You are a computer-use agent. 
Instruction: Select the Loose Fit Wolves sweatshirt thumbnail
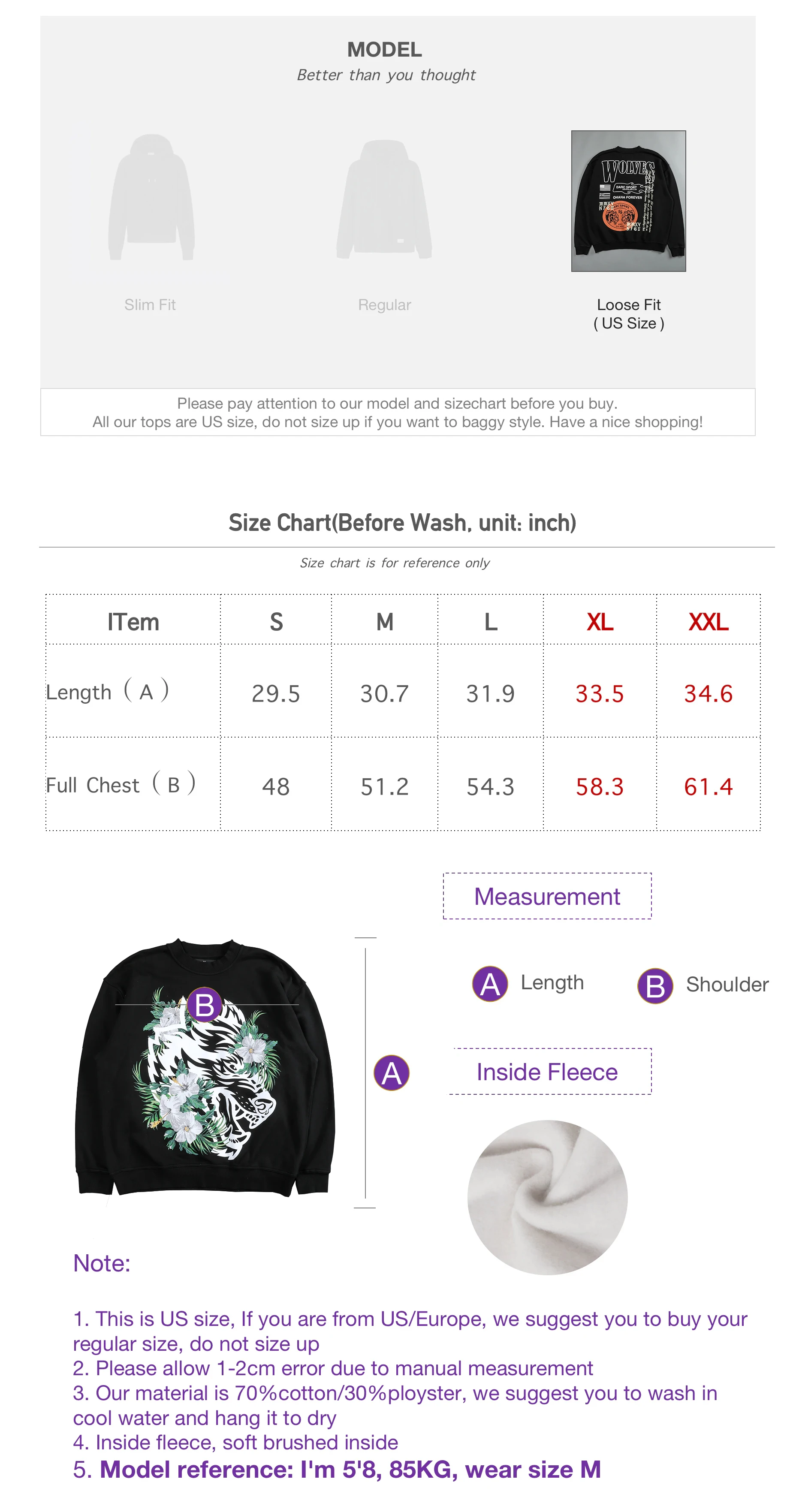tap(628, 201)
